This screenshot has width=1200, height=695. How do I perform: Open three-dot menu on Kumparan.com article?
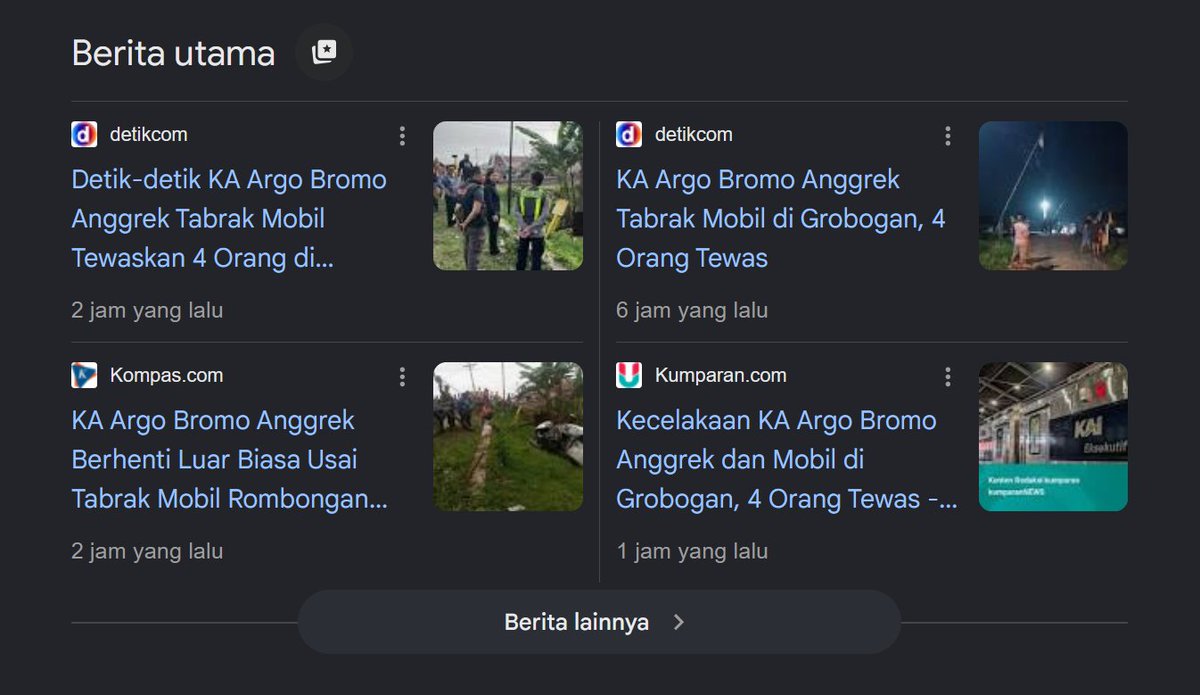(x=948, y=377)
